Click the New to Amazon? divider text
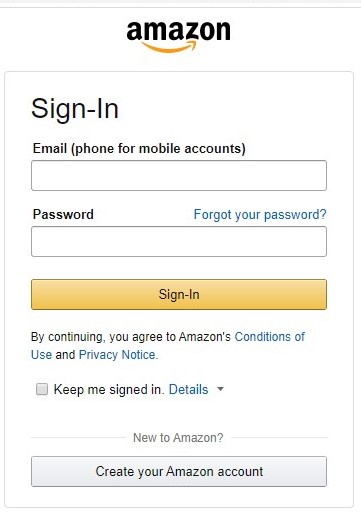This screenshot has height=521, width=361. 178,437
